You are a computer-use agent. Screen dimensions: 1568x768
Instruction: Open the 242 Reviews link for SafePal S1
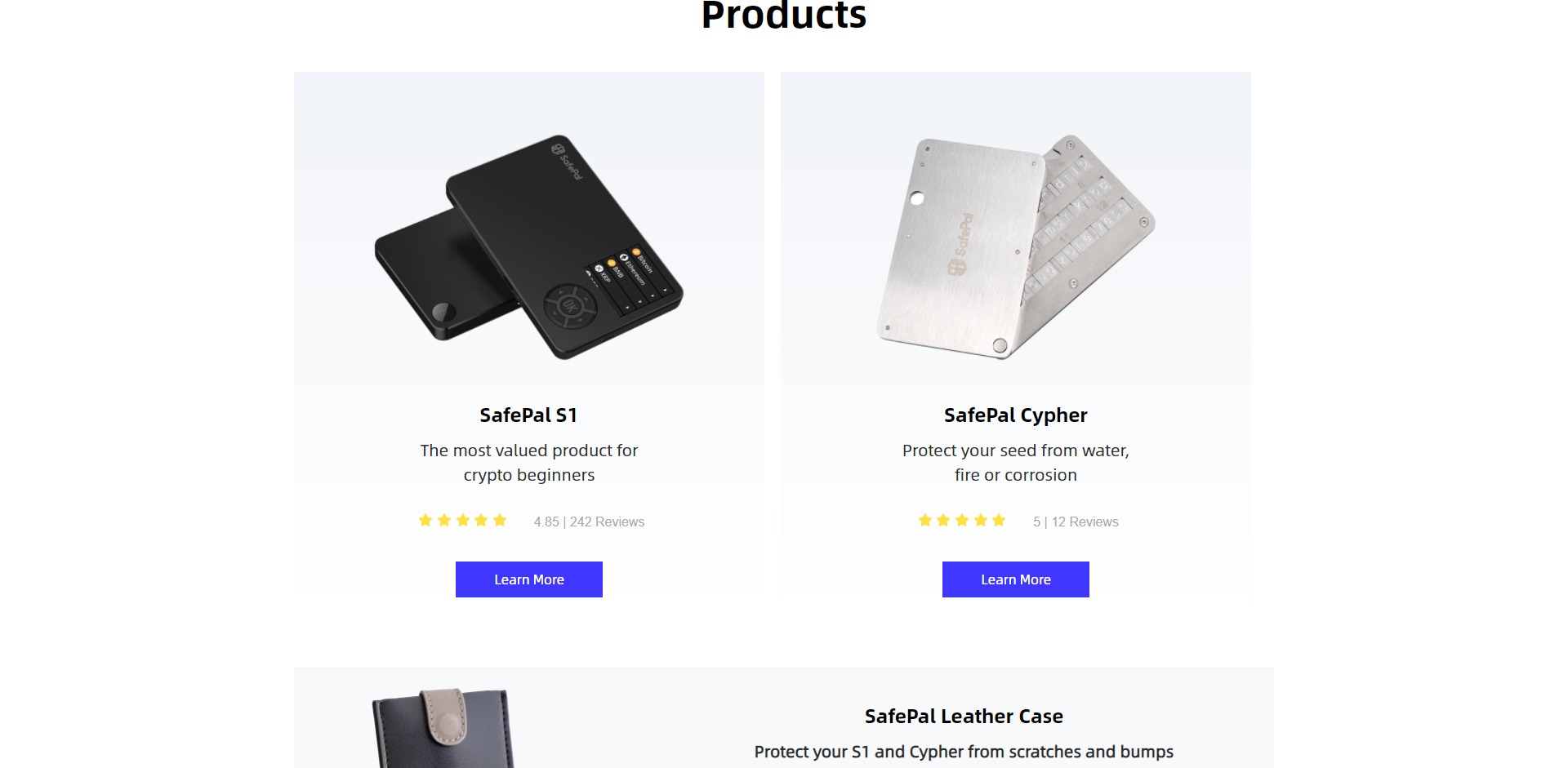(608, 522)
